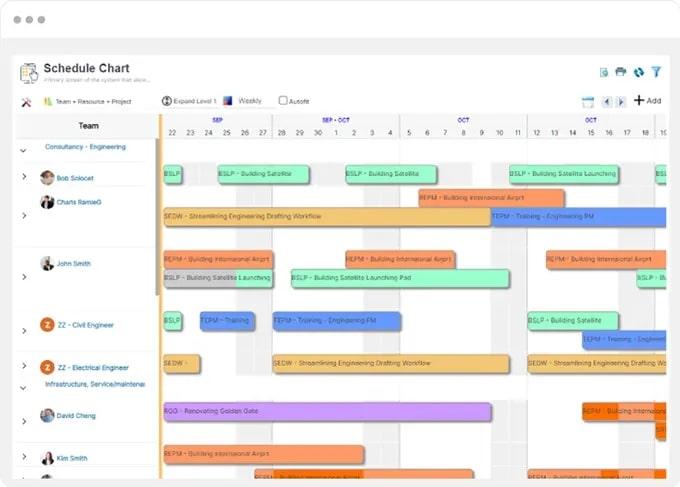Click the Team Resource Project grouping icon
The height and width of the screenshot is (487, 680).
pyautogui.click(x=48, y=101)
